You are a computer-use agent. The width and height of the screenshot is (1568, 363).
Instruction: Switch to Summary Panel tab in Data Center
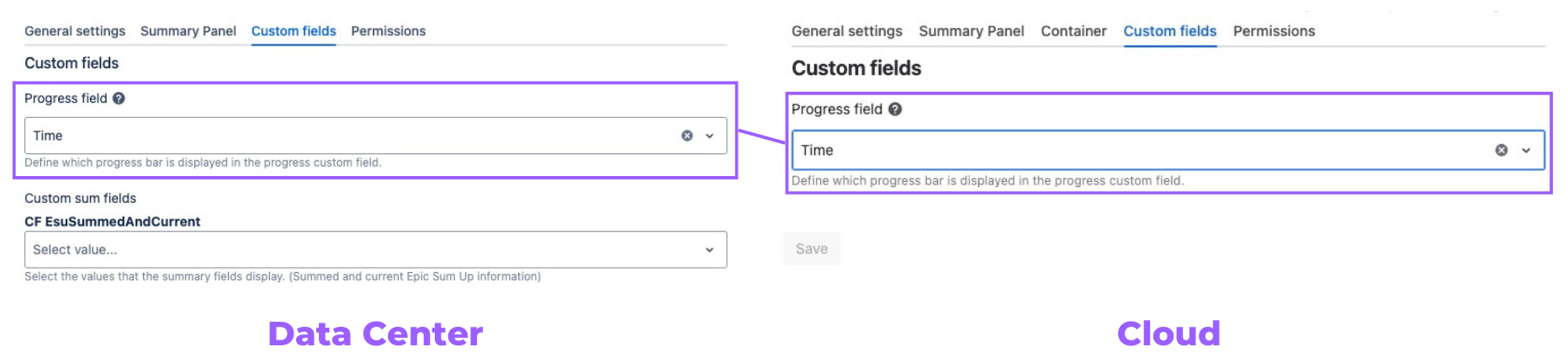[188, 31]
